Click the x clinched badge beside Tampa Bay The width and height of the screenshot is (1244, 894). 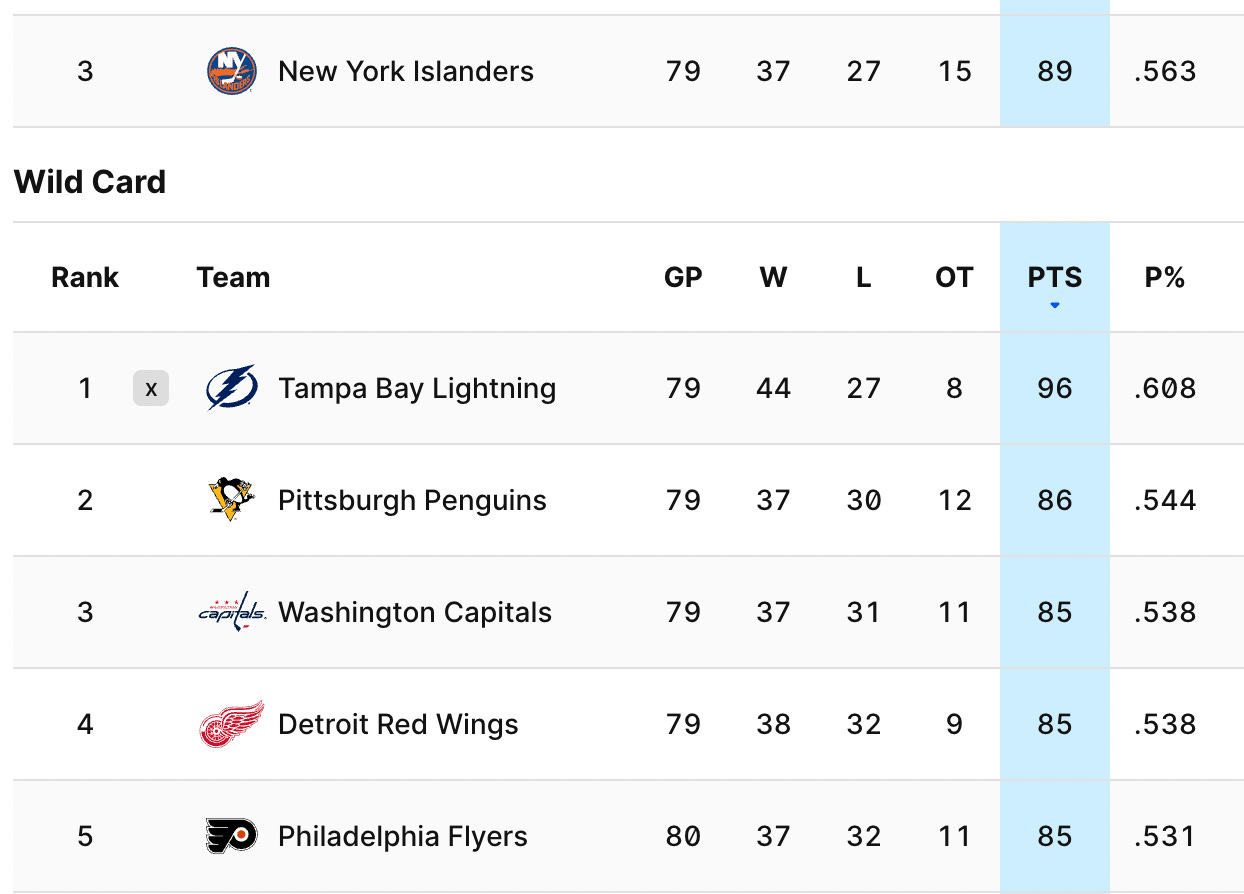[151, 388]
